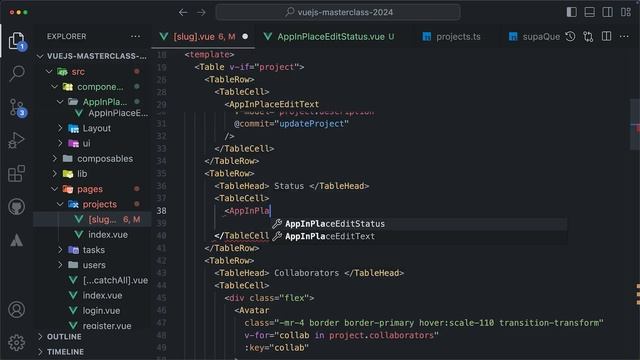Open the Accounts menu icon

pyautogui.click(x=16, y=310)
